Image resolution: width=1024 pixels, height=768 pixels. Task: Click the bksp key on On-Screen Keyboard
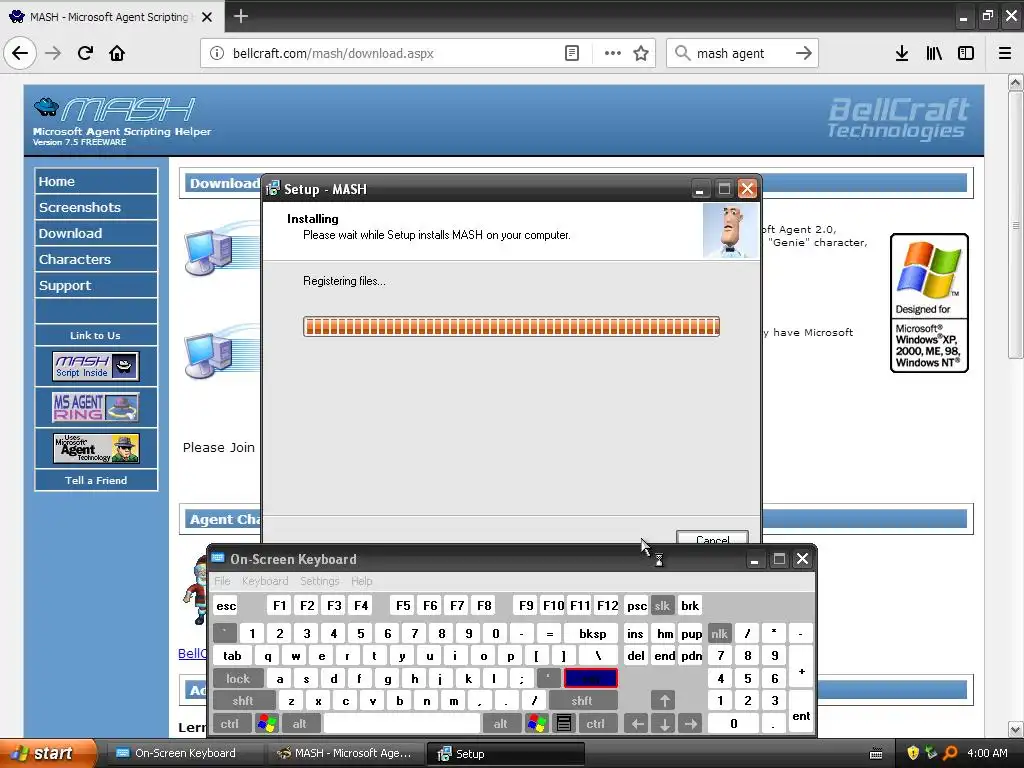592,633
